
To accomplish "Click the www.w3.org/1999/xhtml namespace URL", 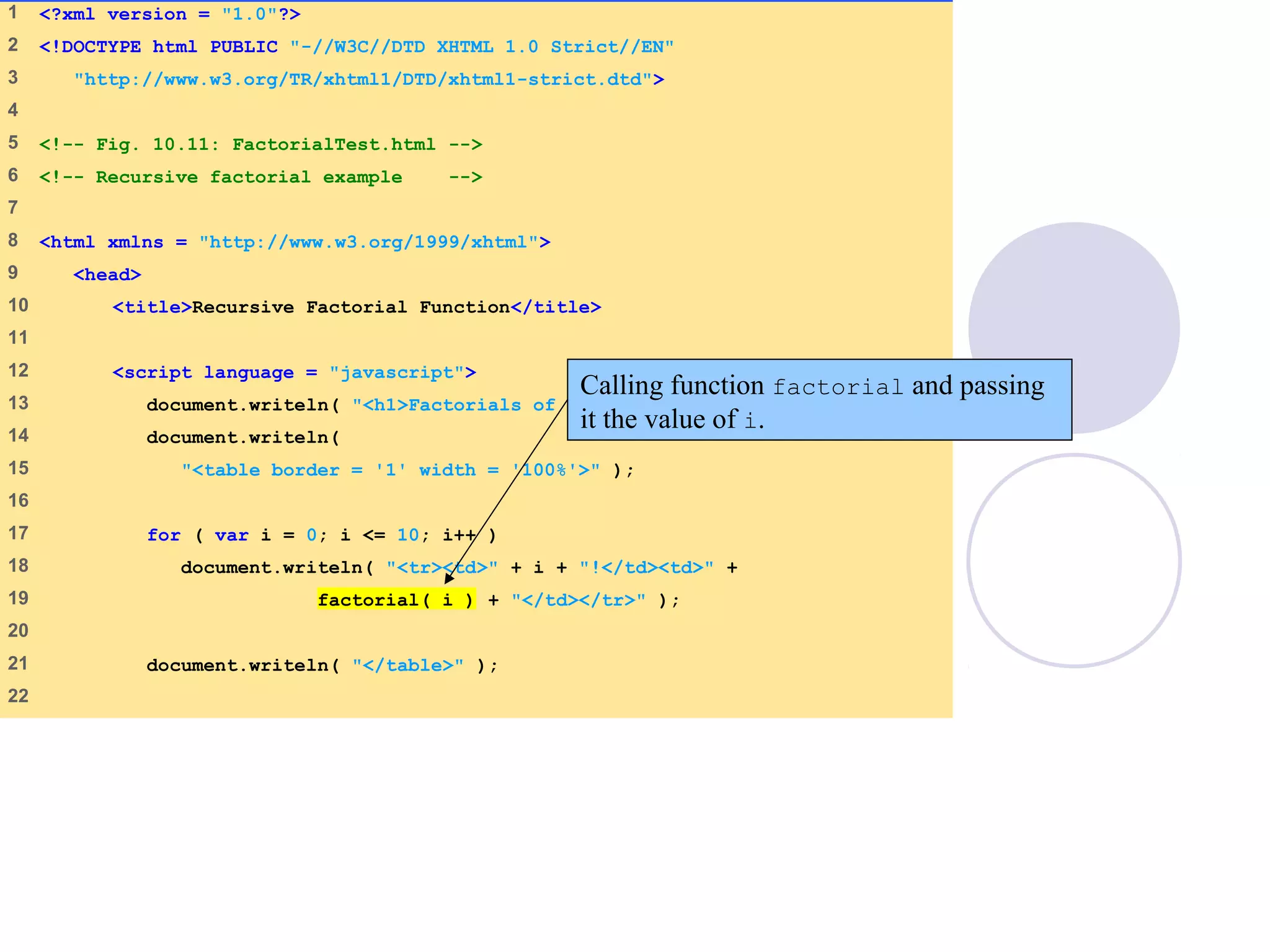I will pyautogui.click(x=368, y=242).
